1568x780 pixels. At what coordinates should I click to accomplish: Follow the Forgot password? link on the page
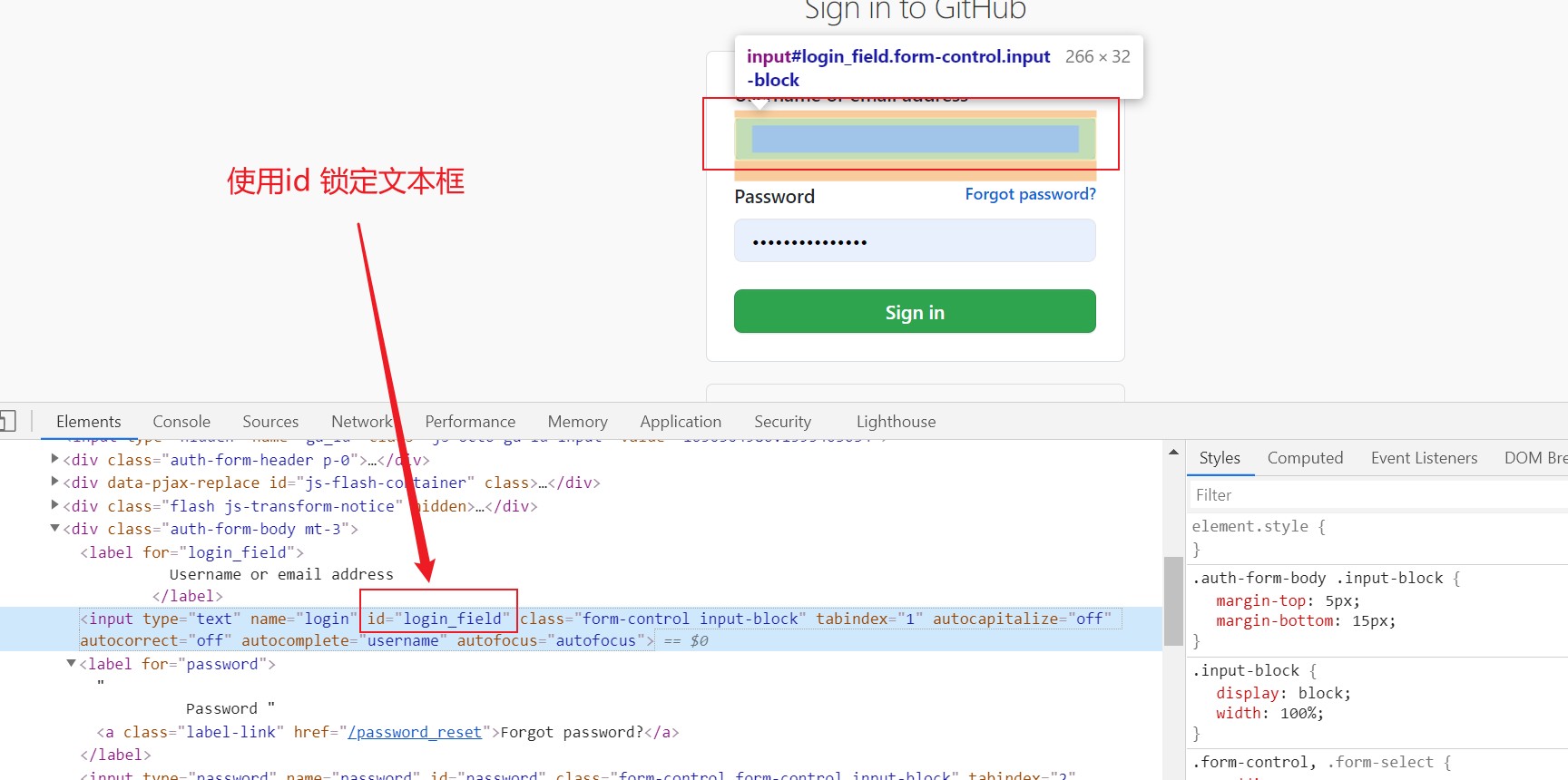(x=1030, y=194)
